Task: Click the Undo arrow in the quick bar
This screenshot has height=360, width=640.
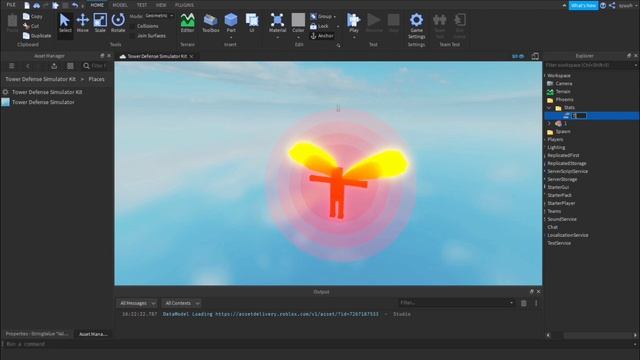Action: coord(75,5)
